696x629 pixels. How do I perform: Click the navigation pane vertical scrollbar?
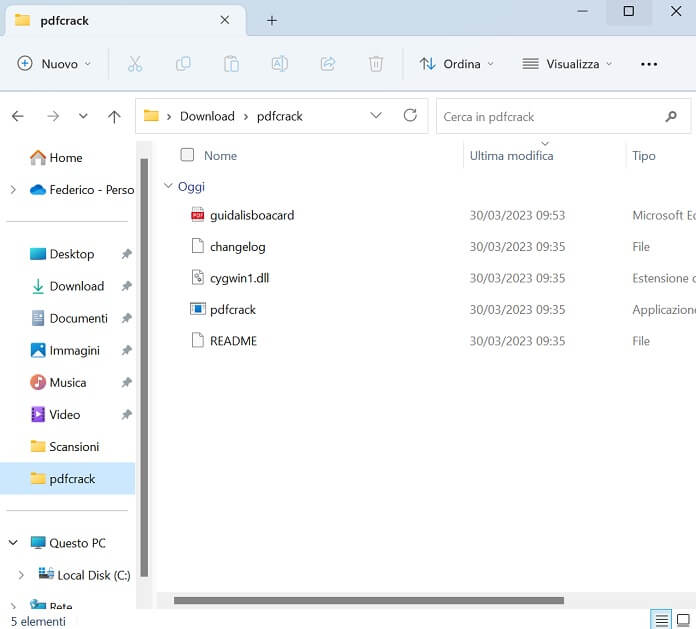[x=144, y=368]
